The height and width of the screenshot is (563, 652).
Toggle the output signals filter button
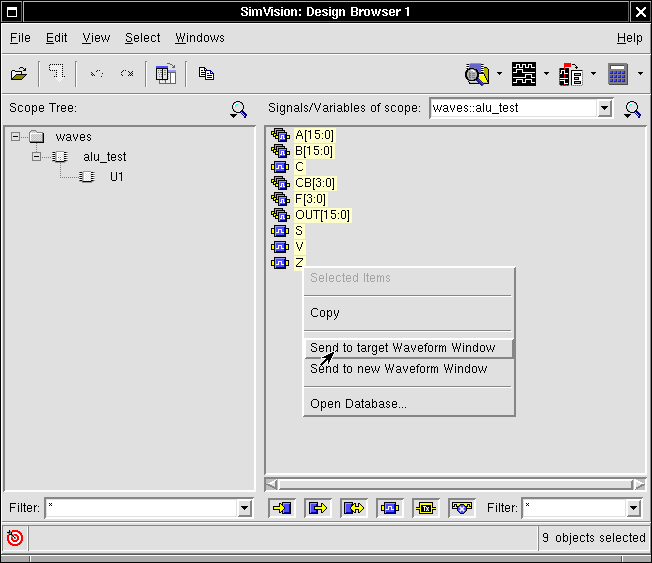(x=318, y=508)
